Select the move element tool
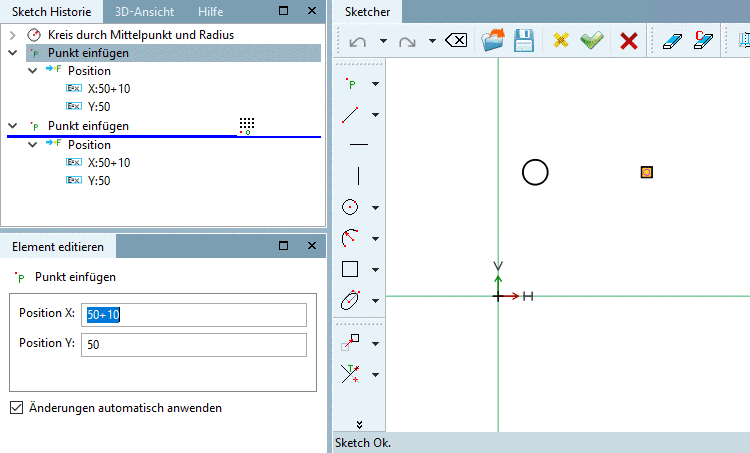Viewport: 750px width, 453px height. tap(350, 343)
